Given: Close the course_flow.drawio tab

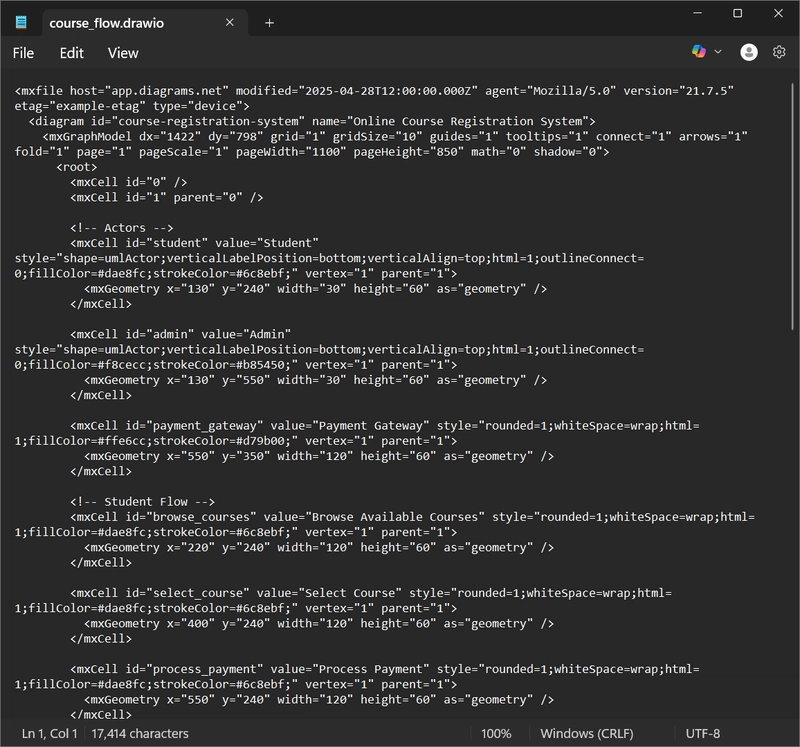Looking at the screenshot, I should click(x=230, y=22).
